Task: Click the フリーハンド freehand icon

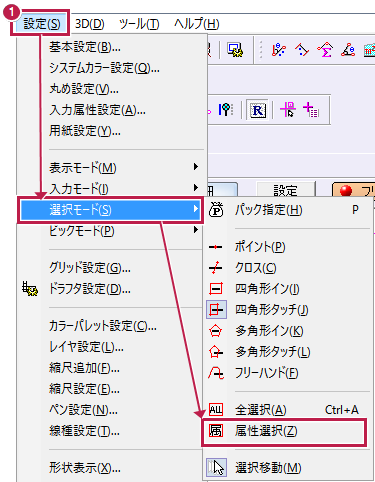Action: (216, 373)
